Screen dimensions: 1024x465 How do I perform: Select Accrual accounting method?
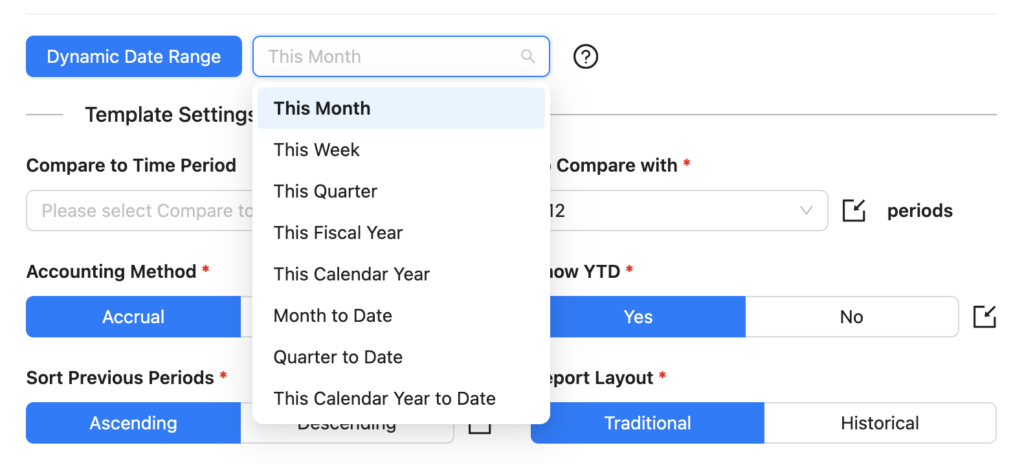(x=133, y=317)
